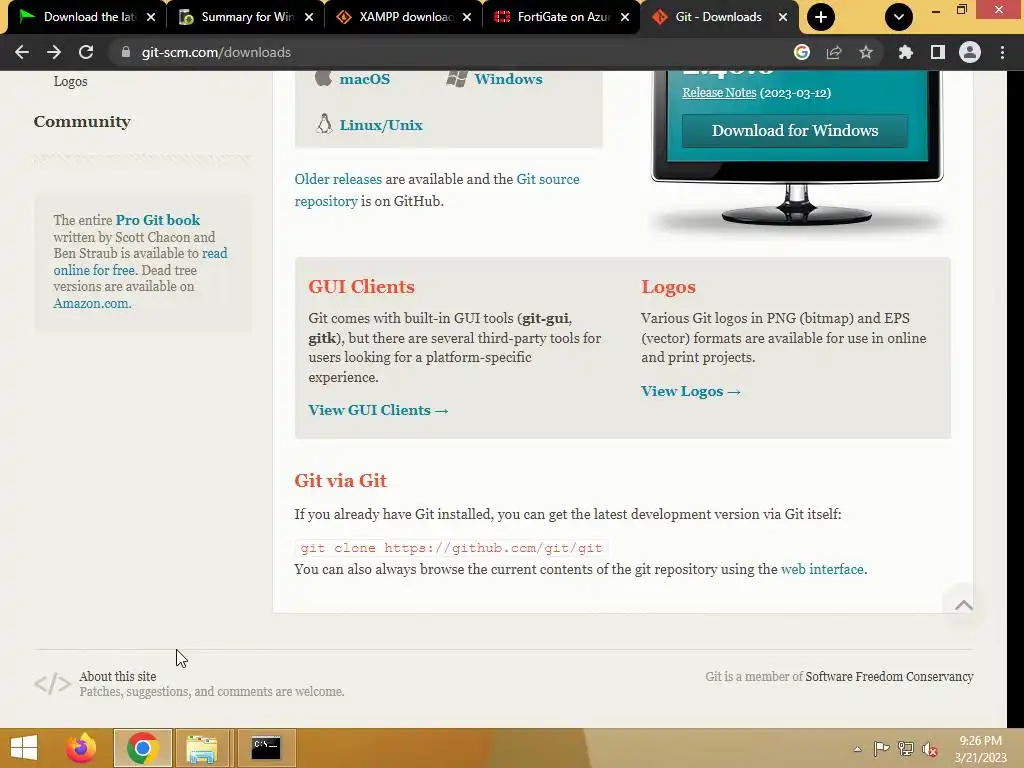
Task: Close the Download the lat tab
Action: click(x=151, y=17)
